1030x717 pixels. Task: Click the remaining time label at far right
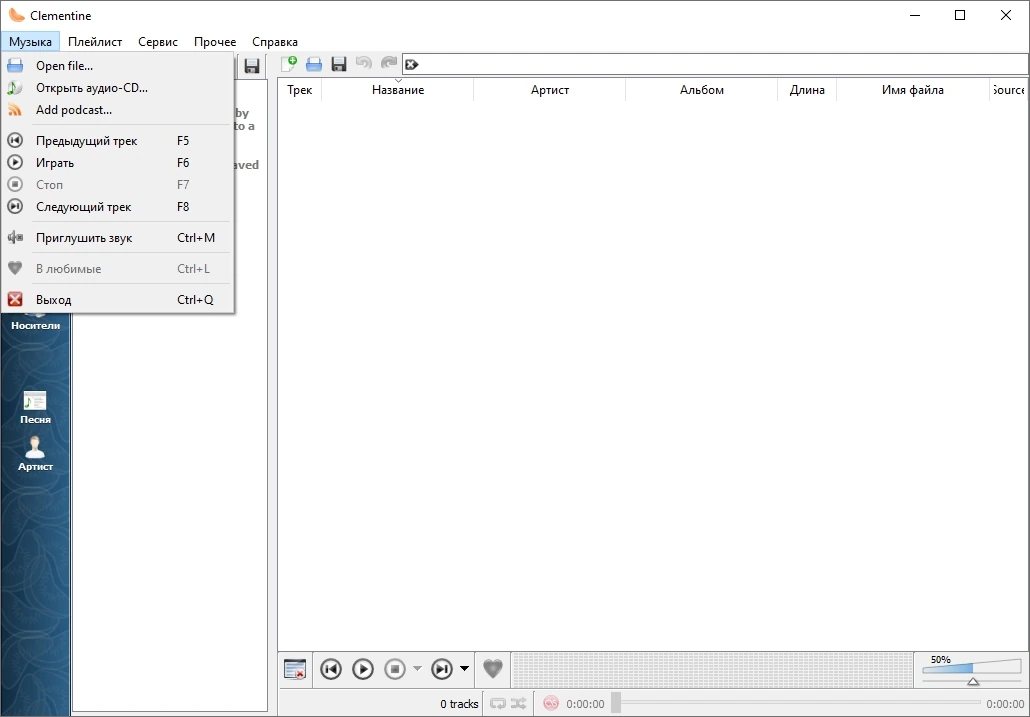coord(1005,704)
